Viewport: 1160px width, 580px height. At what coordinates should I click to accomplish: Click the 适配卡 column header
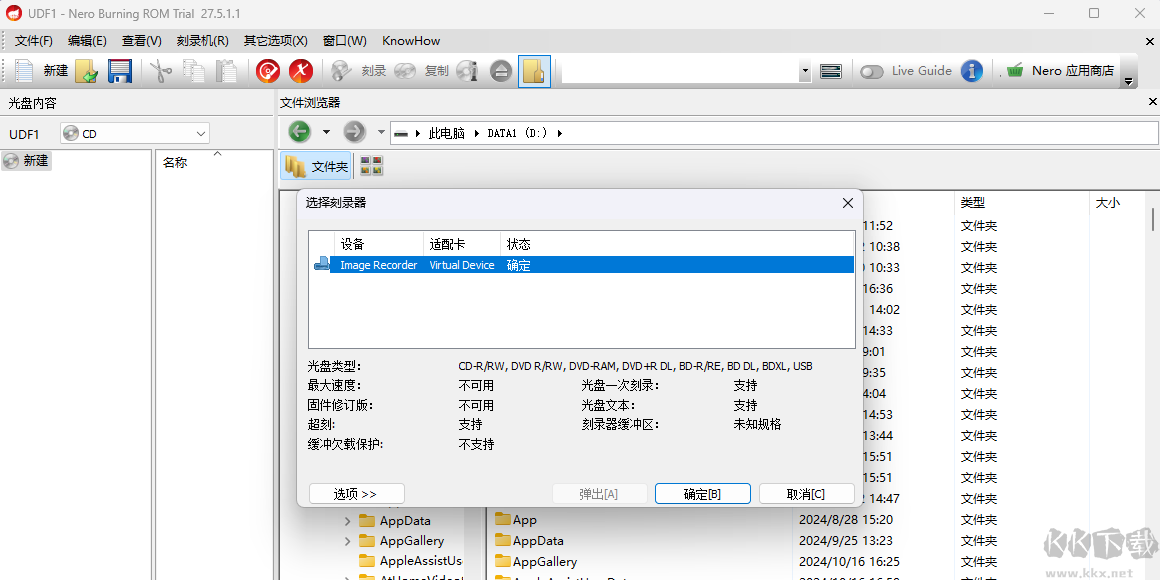point(462,244)
